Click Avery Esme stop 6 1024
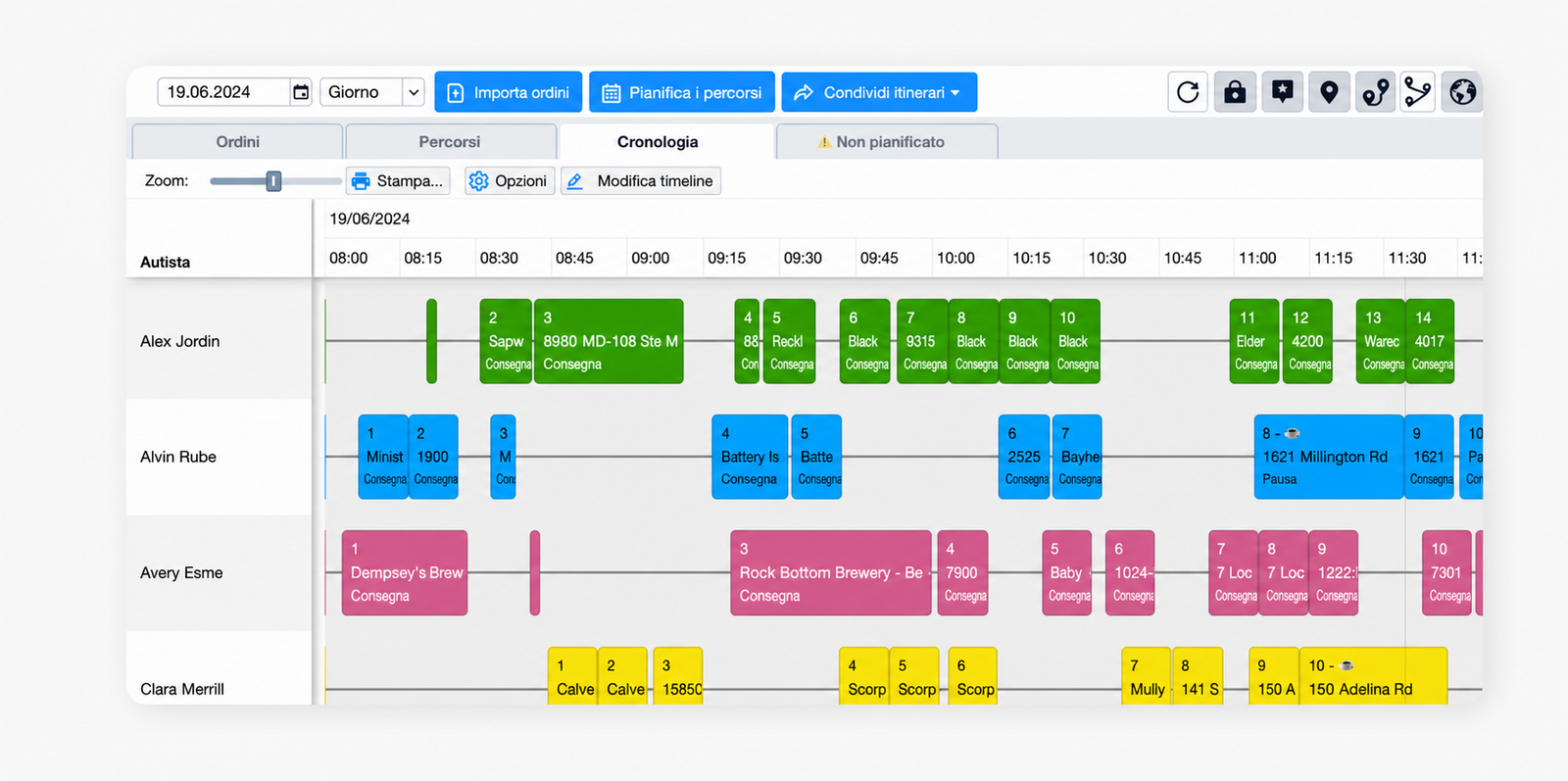 pyautogui.click(x=1130, y=572)
